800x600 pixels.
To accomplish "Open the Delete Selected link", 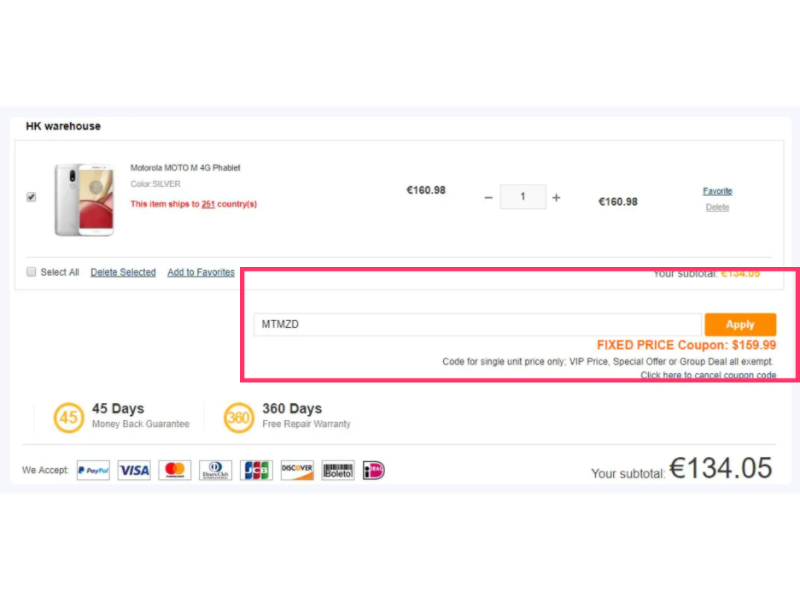I will coord(123,272).
